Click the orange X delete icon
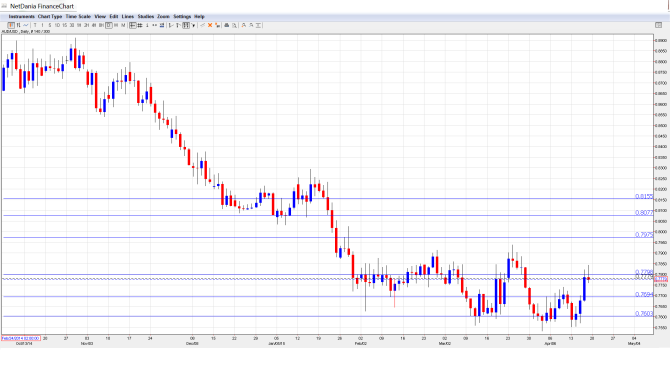The image size is (670, 377). [x=210, y=25]
